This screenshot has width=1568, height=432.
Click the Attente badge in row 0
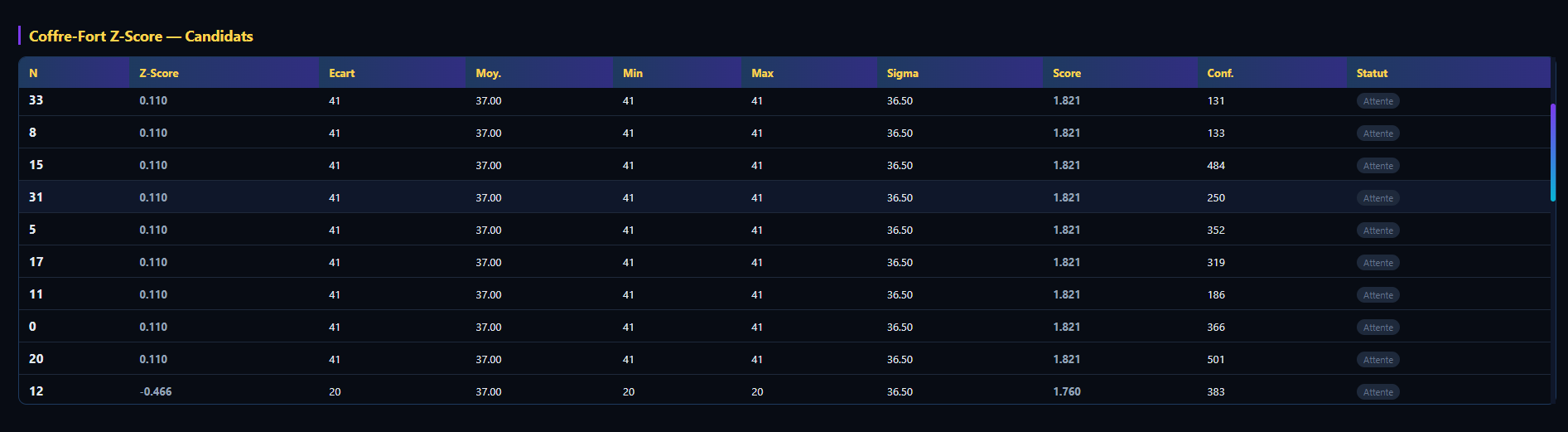tap(1378, 328)
